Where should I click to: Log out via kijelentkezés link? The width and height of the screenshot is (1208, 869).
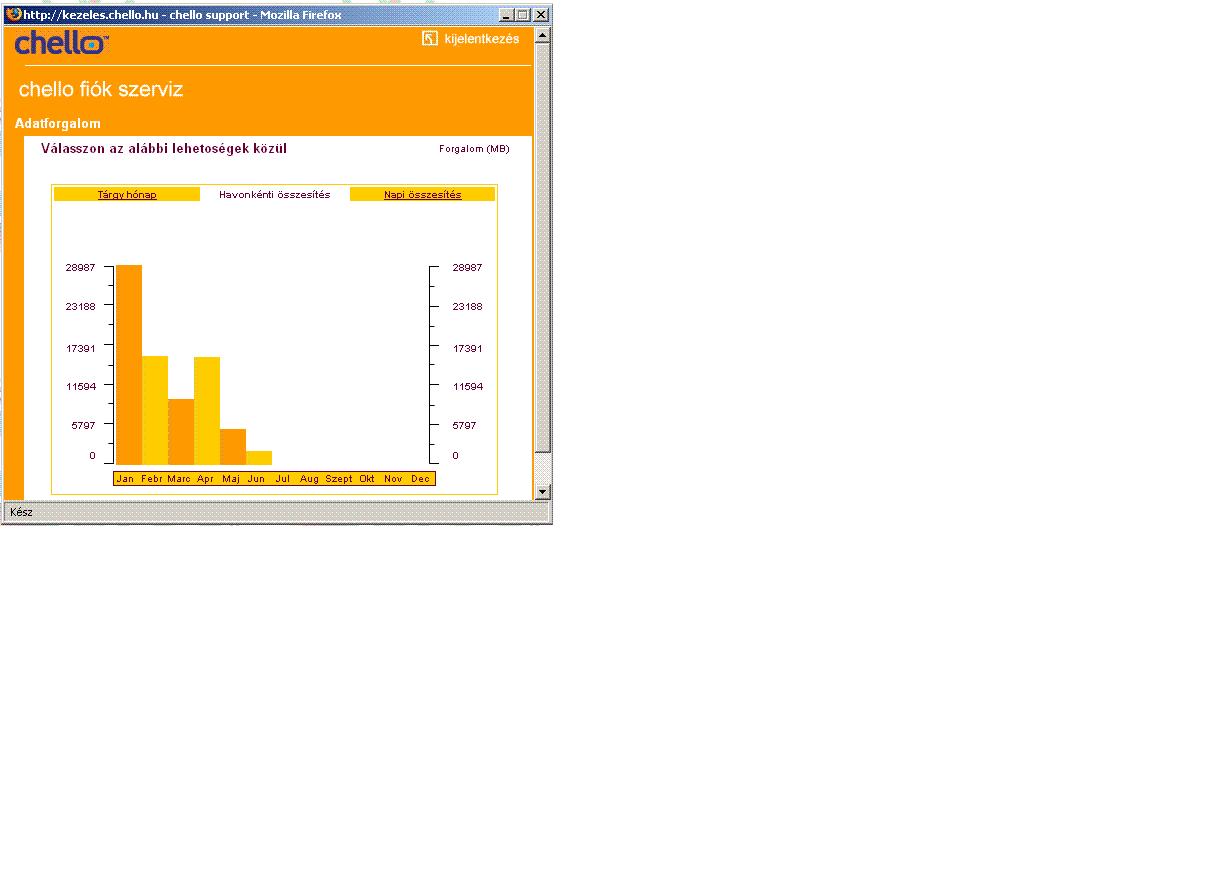[481, 39]
